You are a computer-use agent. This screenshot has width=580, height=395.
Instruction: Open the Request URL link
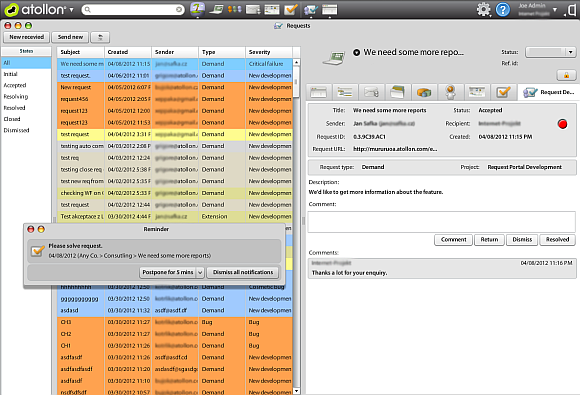click(x=395, y=149)
